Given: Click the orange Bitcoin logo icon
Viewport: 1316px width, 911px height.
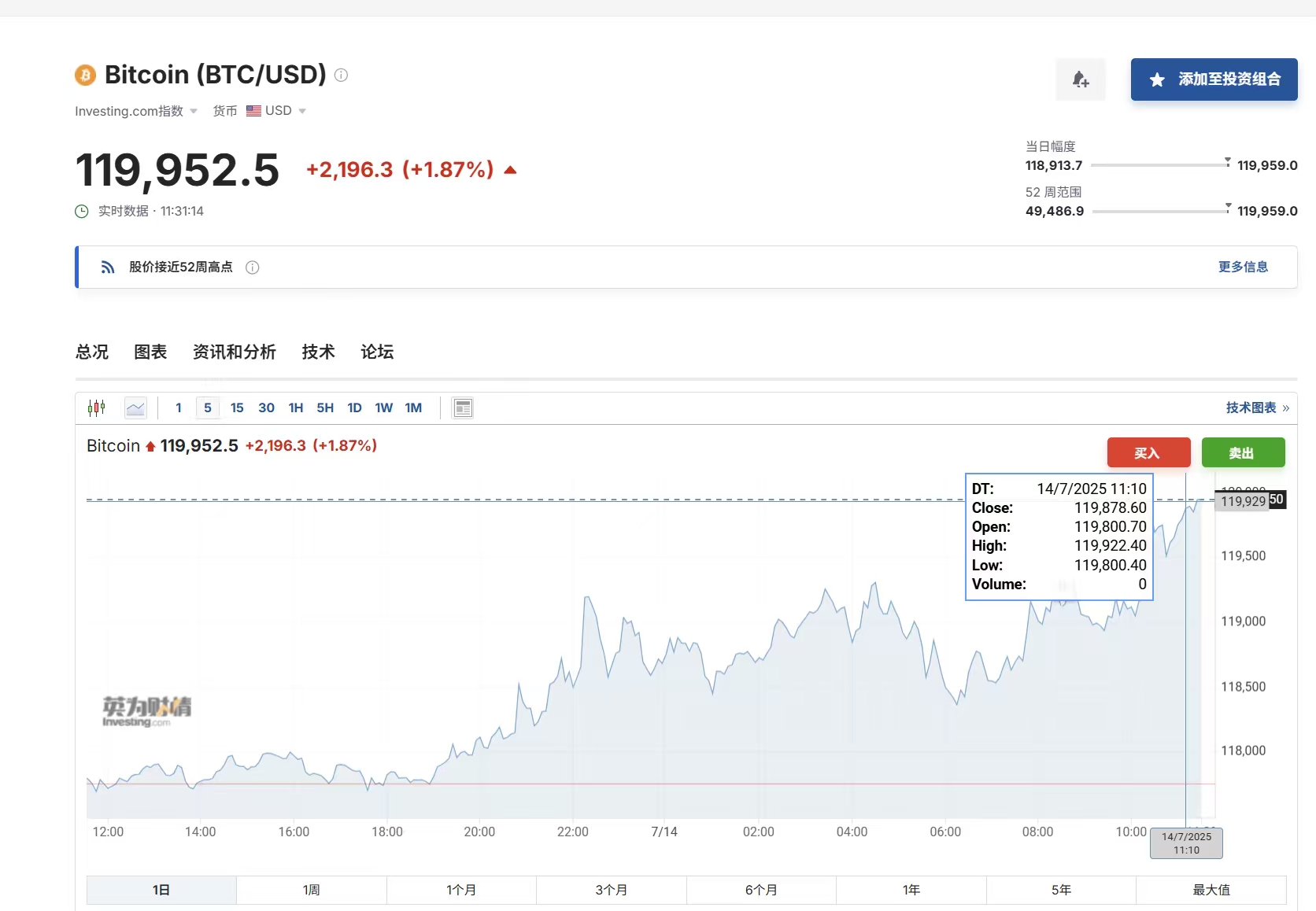Looking at the screenshot, I should [85, 75].
